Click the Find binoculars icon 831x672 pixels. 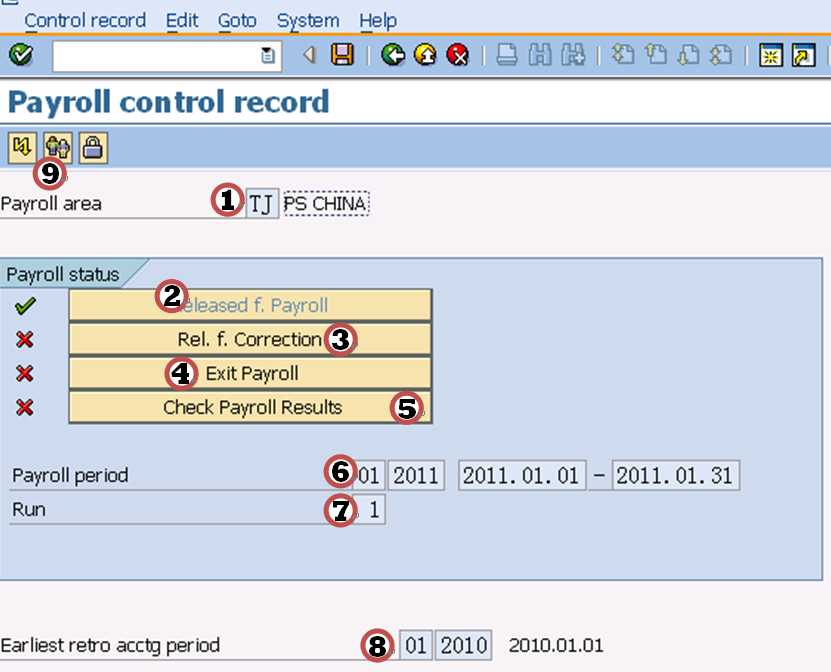540,55
